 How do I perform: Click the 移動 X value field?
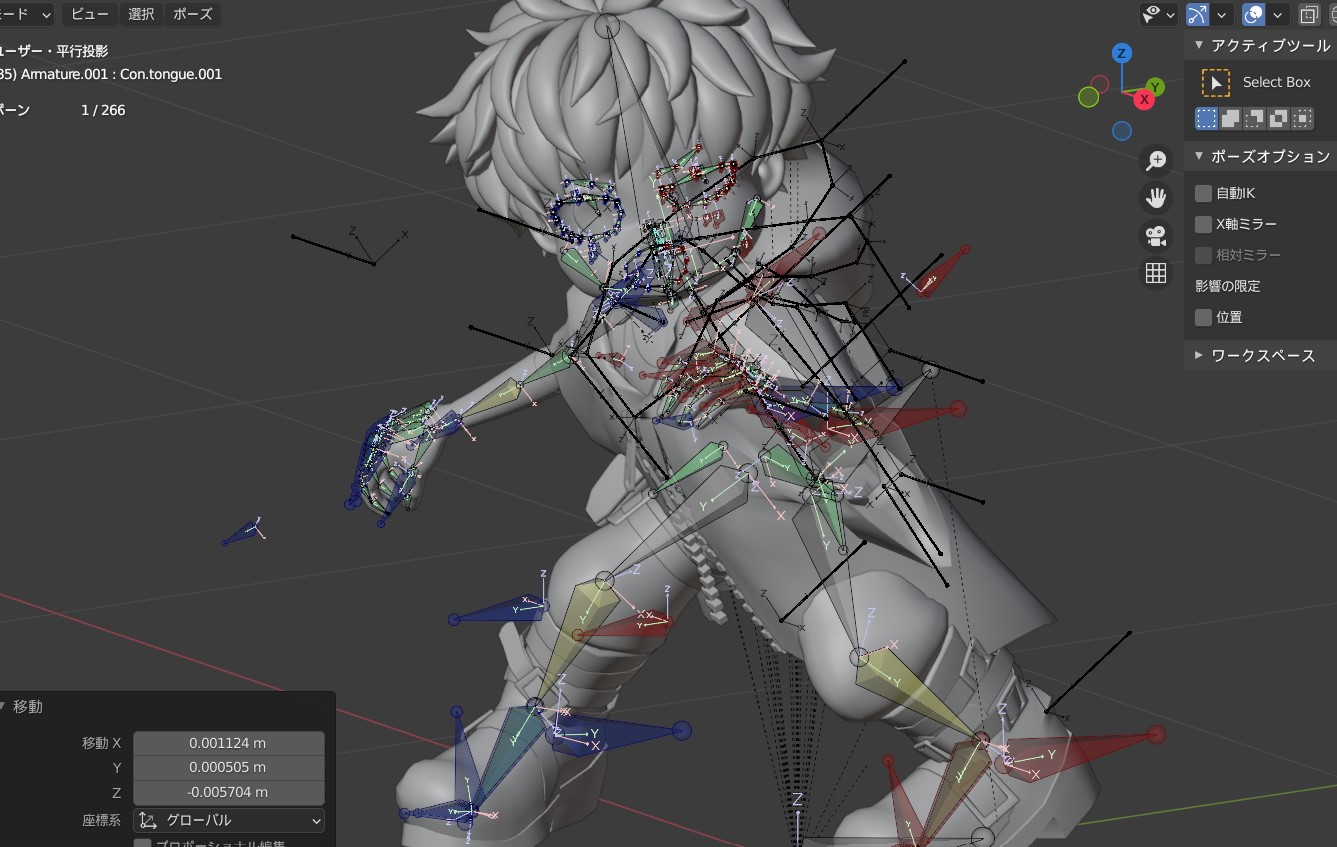tap(228, 743)
